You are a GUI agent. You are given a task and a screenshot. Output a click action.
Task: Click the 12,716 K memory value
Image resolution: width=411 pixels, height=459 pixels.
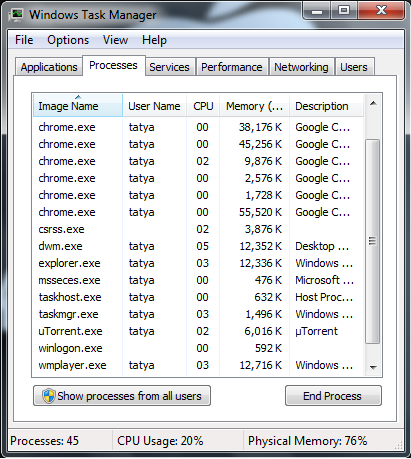[x=261, y=365]
